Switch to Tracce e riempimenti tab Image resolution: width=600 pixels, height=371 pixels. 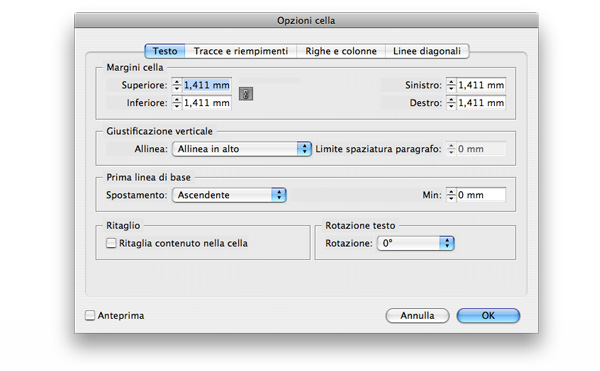[x=241, y=51]
